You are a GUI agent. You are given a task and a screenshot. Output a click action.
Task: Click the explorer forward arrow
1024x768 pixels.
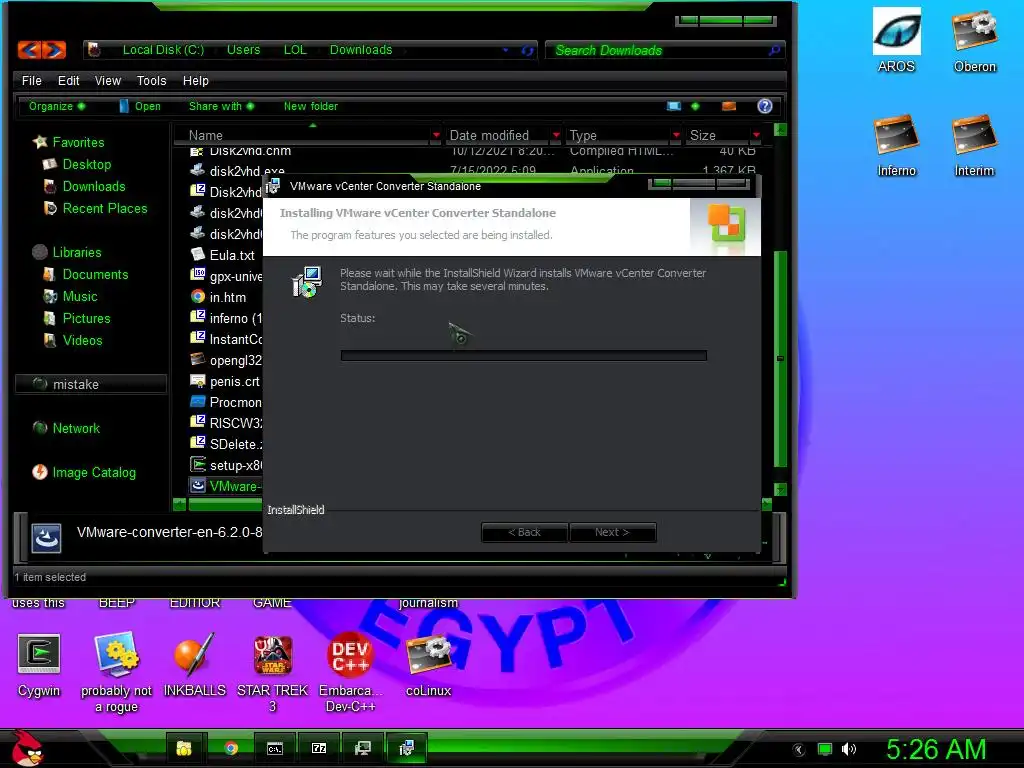(54, 50)
